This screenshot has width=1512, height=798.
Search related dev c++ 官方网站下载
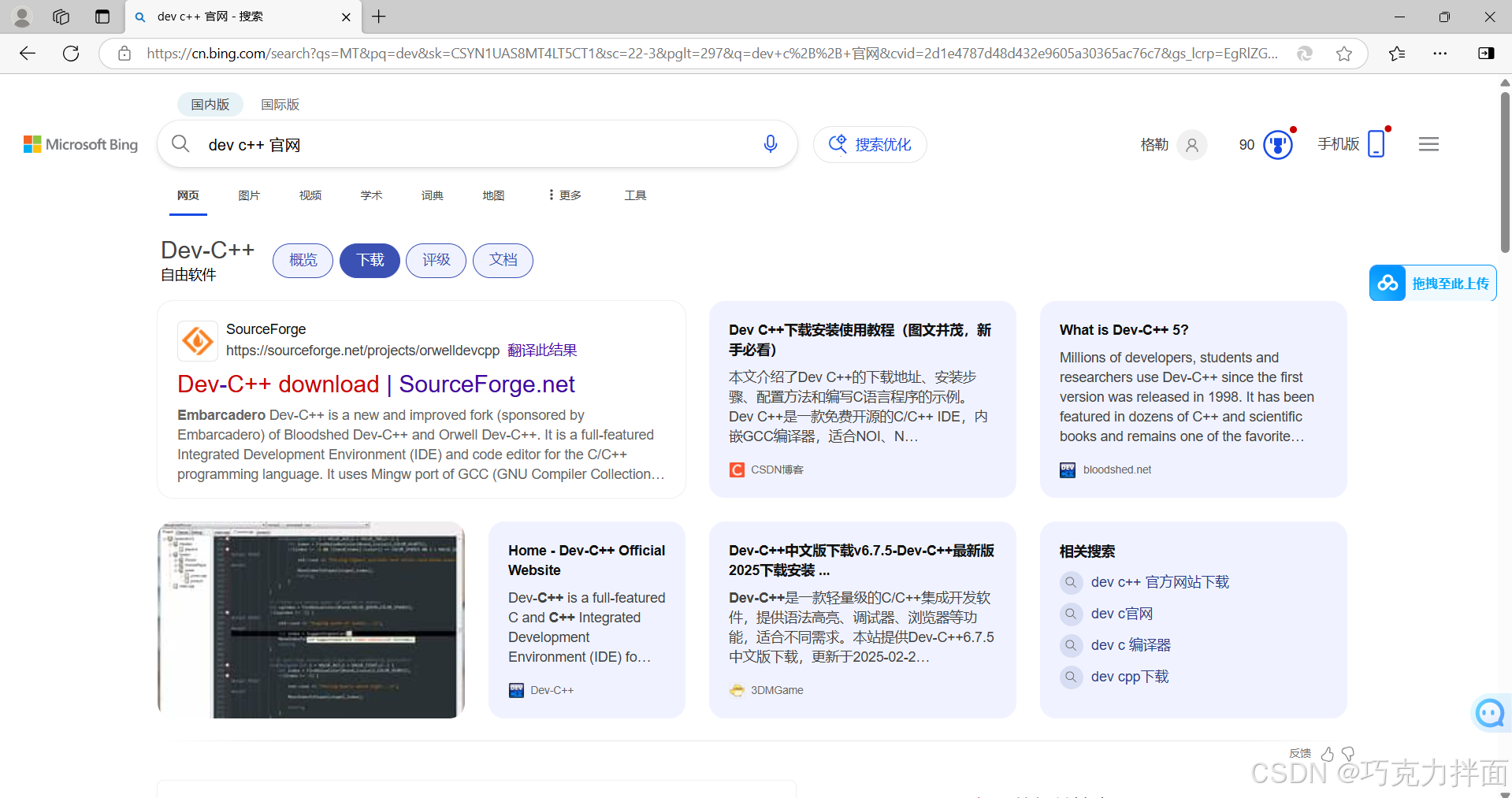coord(1160,582)
